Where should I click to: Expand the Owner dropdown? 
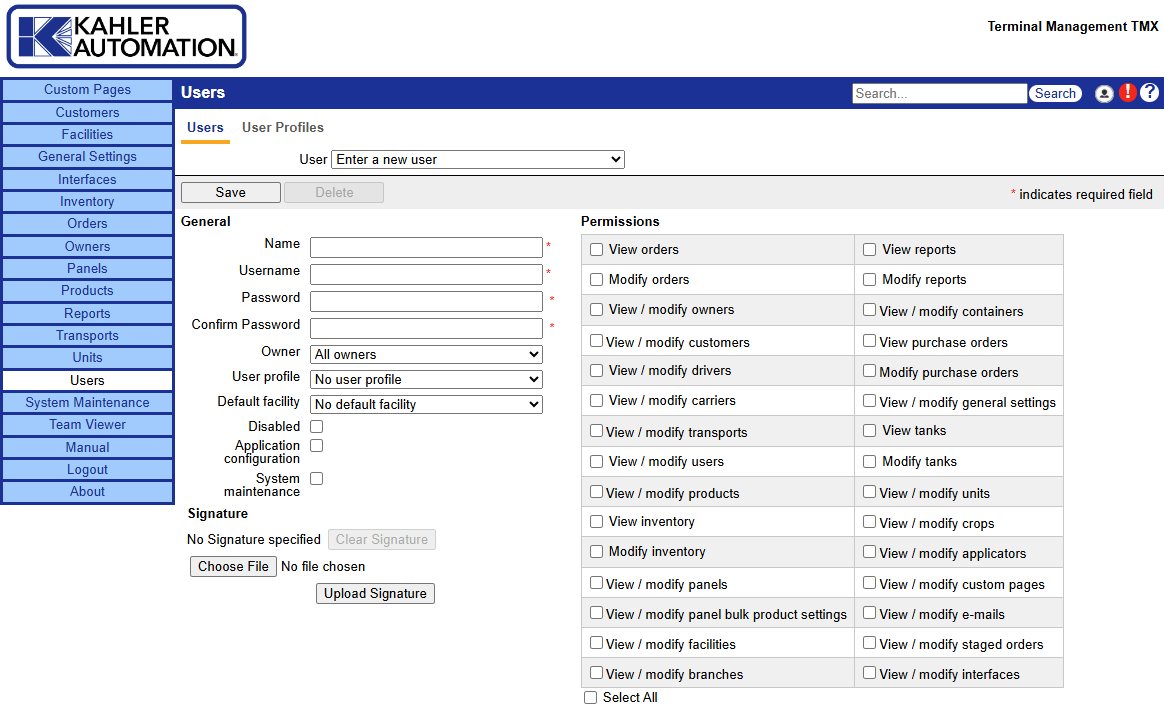(426, 354)
